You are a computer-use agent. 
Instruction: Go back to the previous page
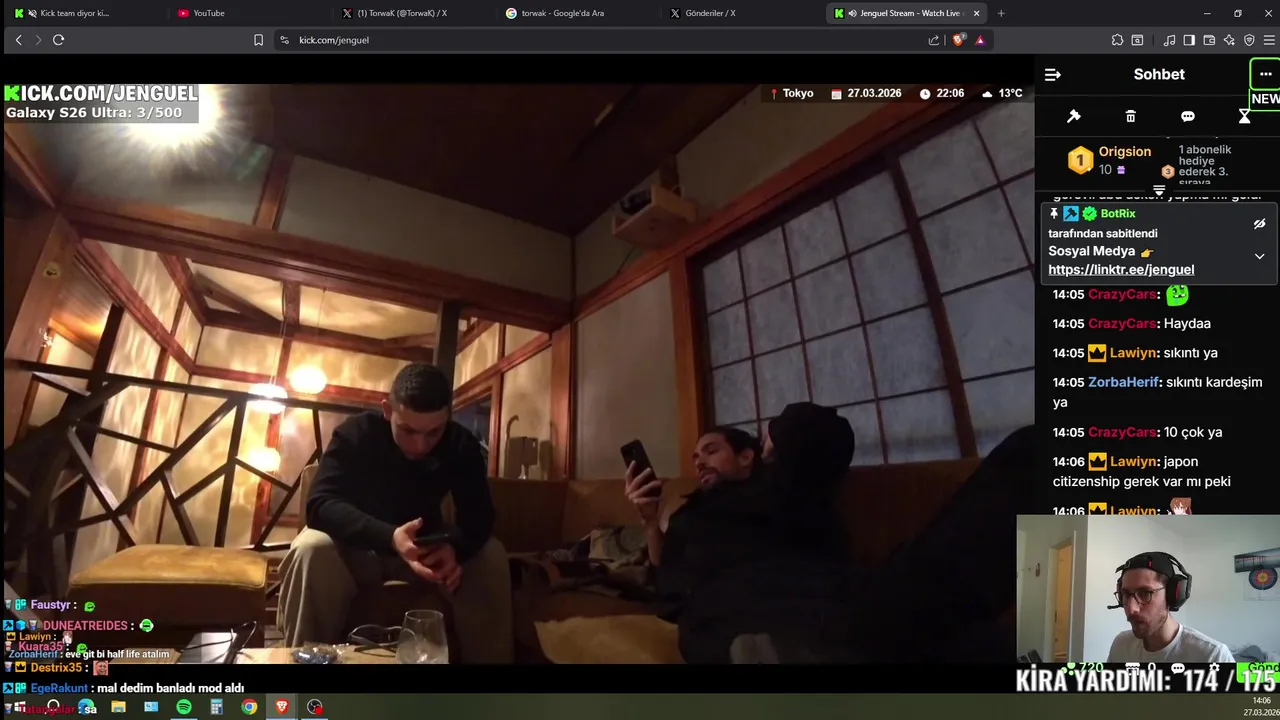[18, 40]
